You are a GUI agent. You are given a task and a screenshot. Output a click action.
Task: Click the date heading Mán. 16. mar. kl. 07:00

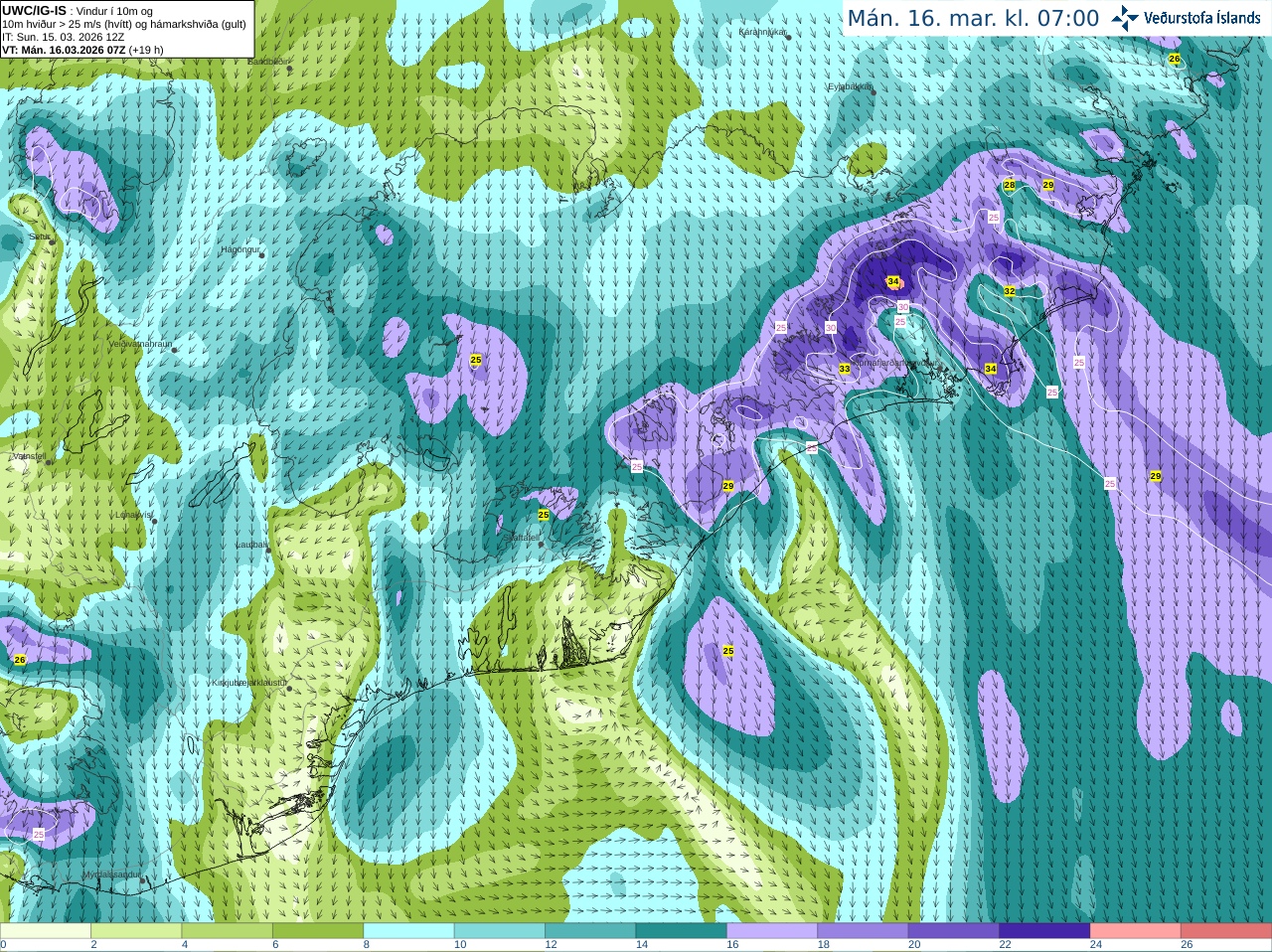973,18
